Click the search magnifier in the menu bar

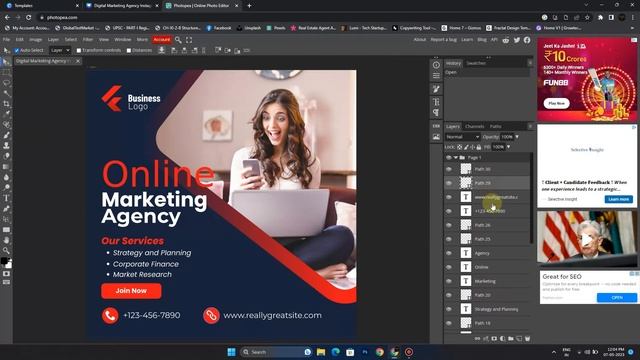(x=178, y=40)
